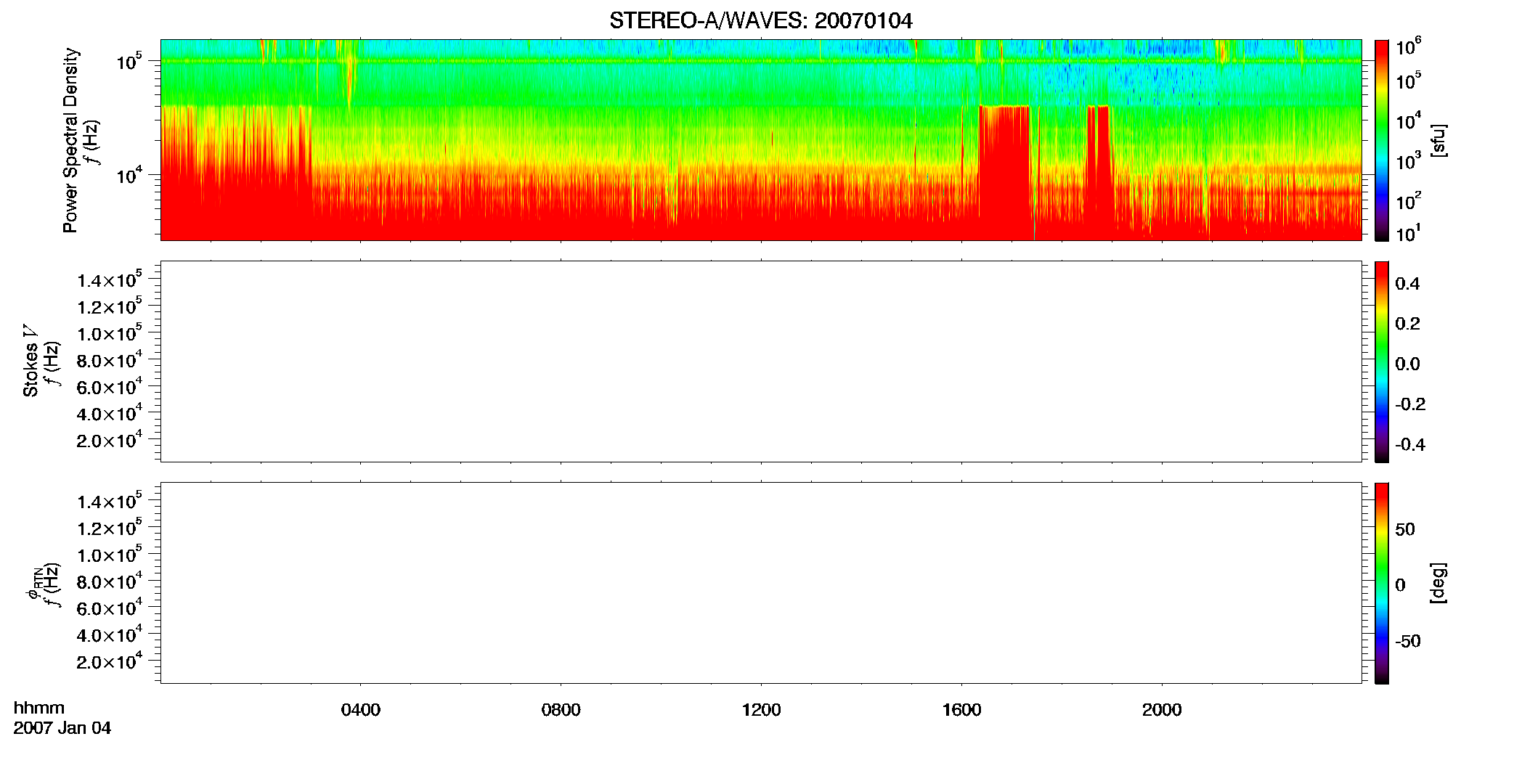Click the 0.4 Stokes V colorbar tick label
This screenshot has height=784, width=1522.
(1407, 284)
